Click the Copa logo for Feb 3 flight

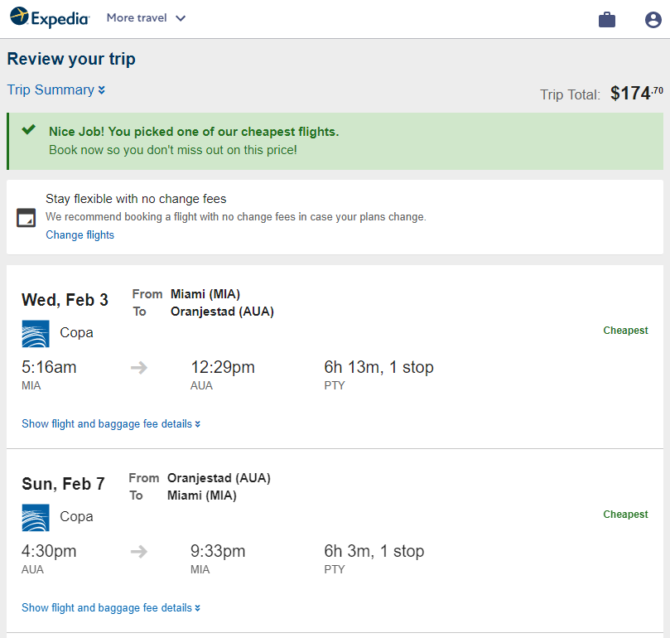click(35, 334)
